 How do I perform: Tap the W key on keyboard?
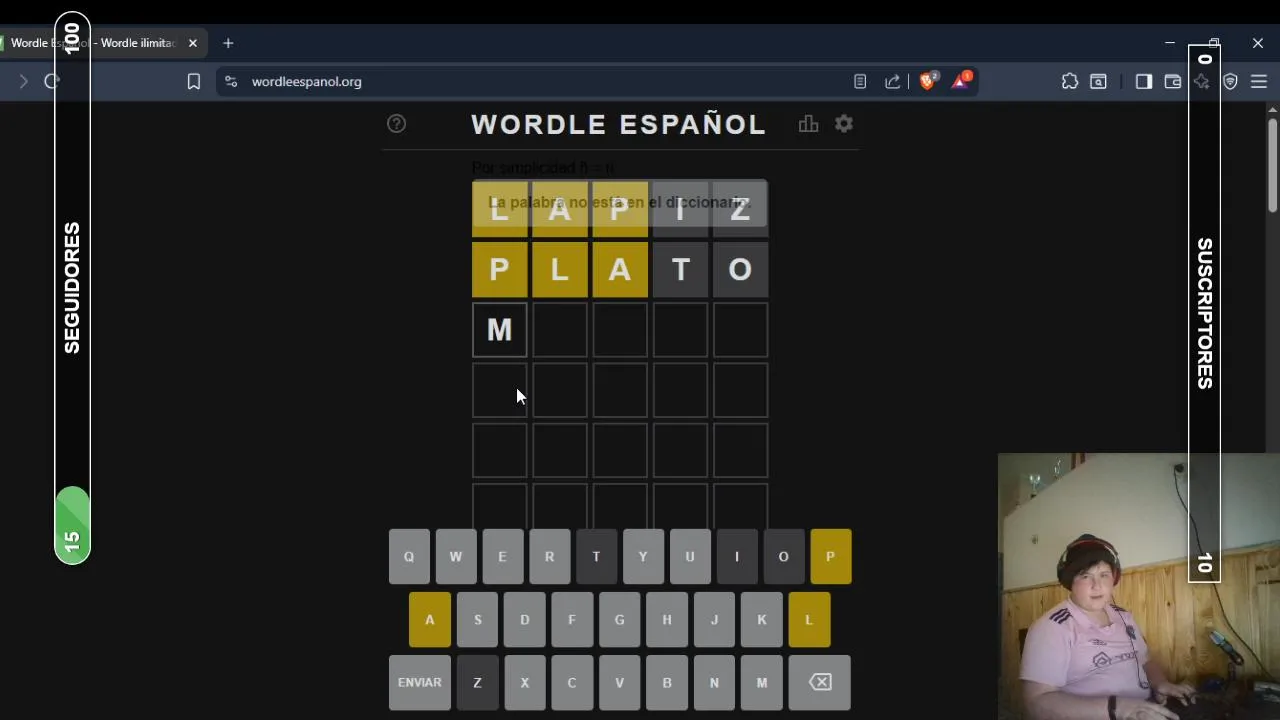pos(456,556)
